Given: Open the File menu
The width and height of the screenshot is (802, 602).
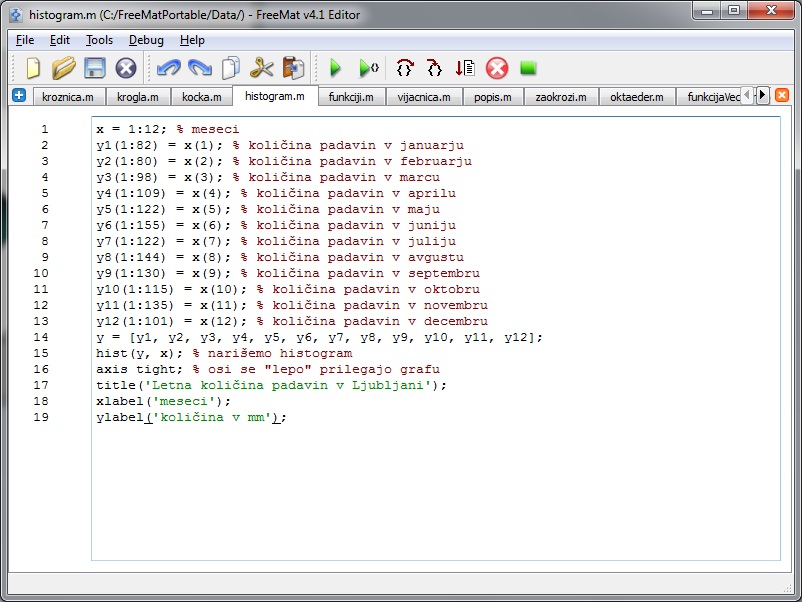Looking at the screenshot, I should point(25,40).
